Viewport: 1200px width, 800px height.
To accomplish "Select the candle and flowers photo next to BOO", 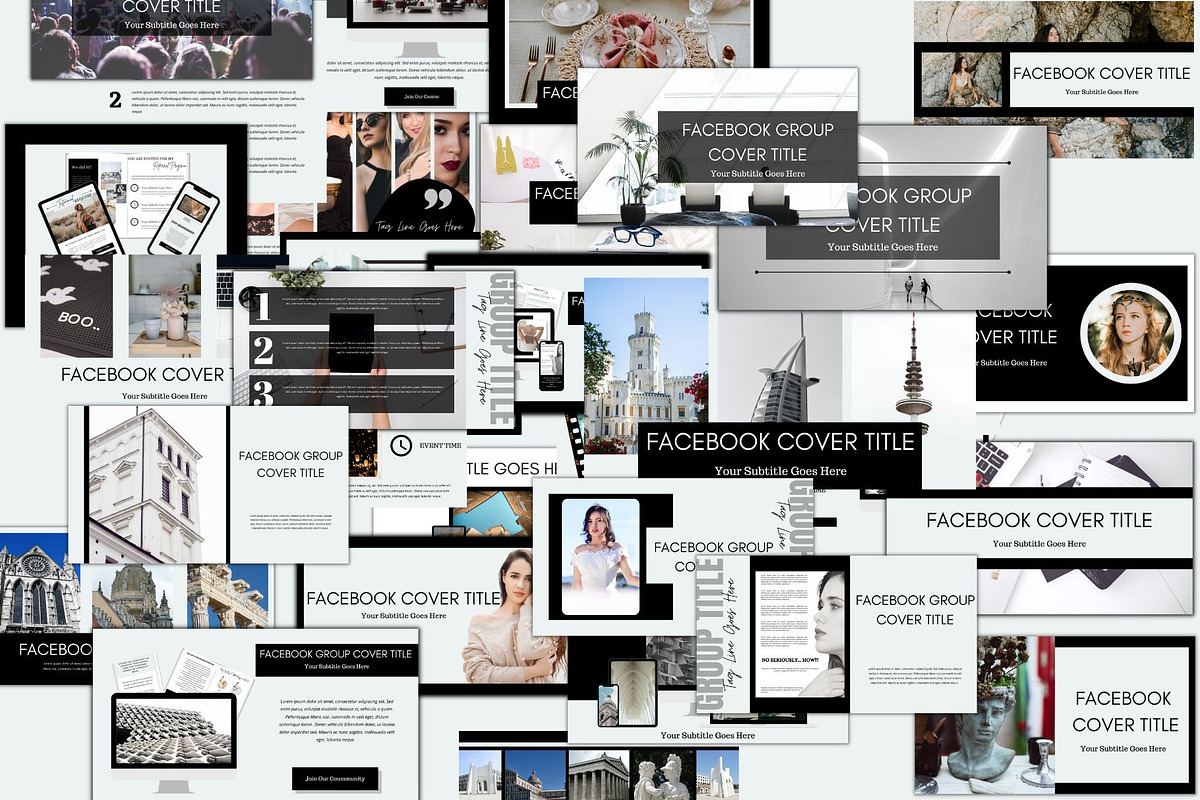I will click(x=165, y=305).
